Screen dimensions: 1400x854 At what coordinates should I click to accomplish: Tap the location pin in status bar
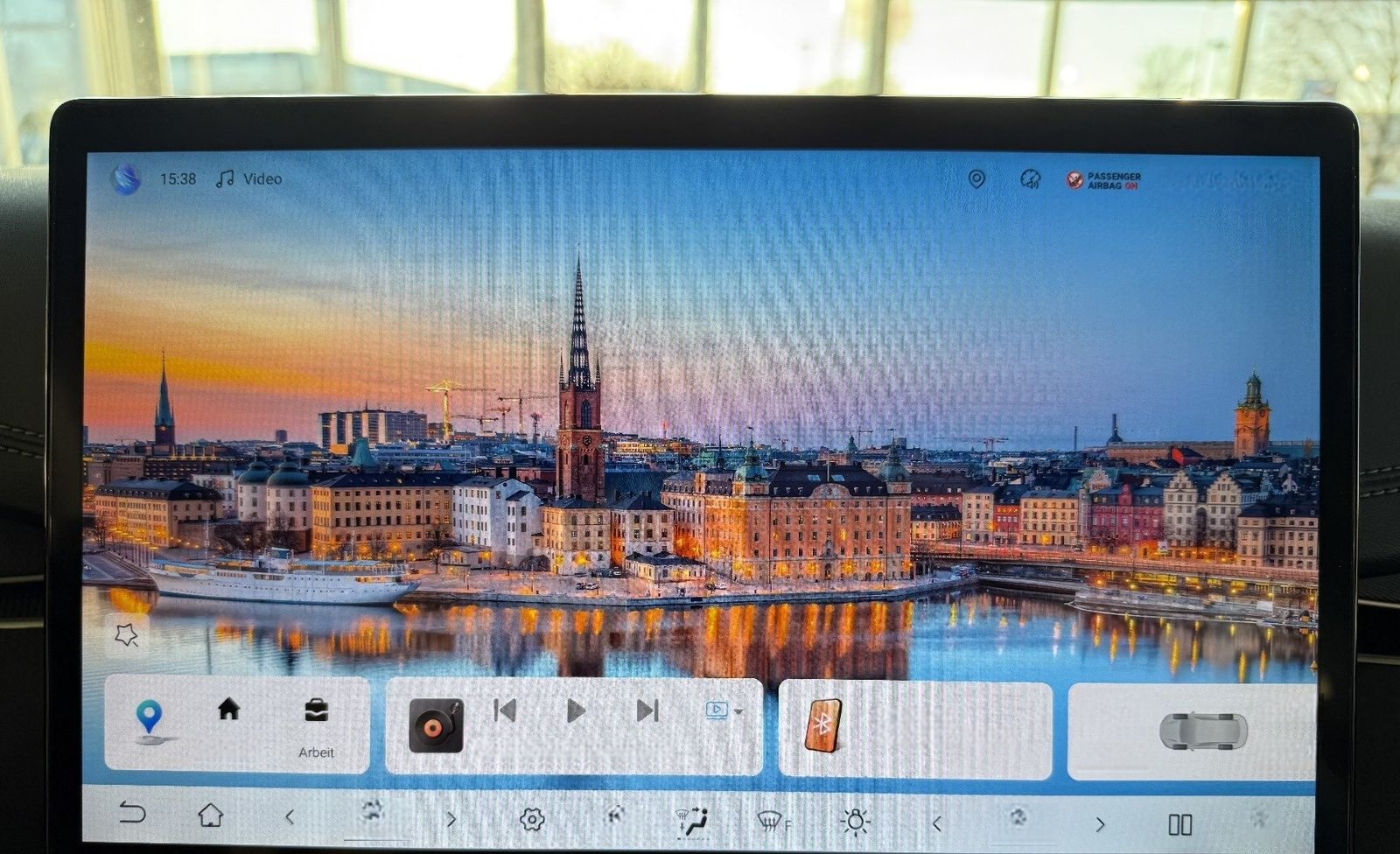click(976, 179)
